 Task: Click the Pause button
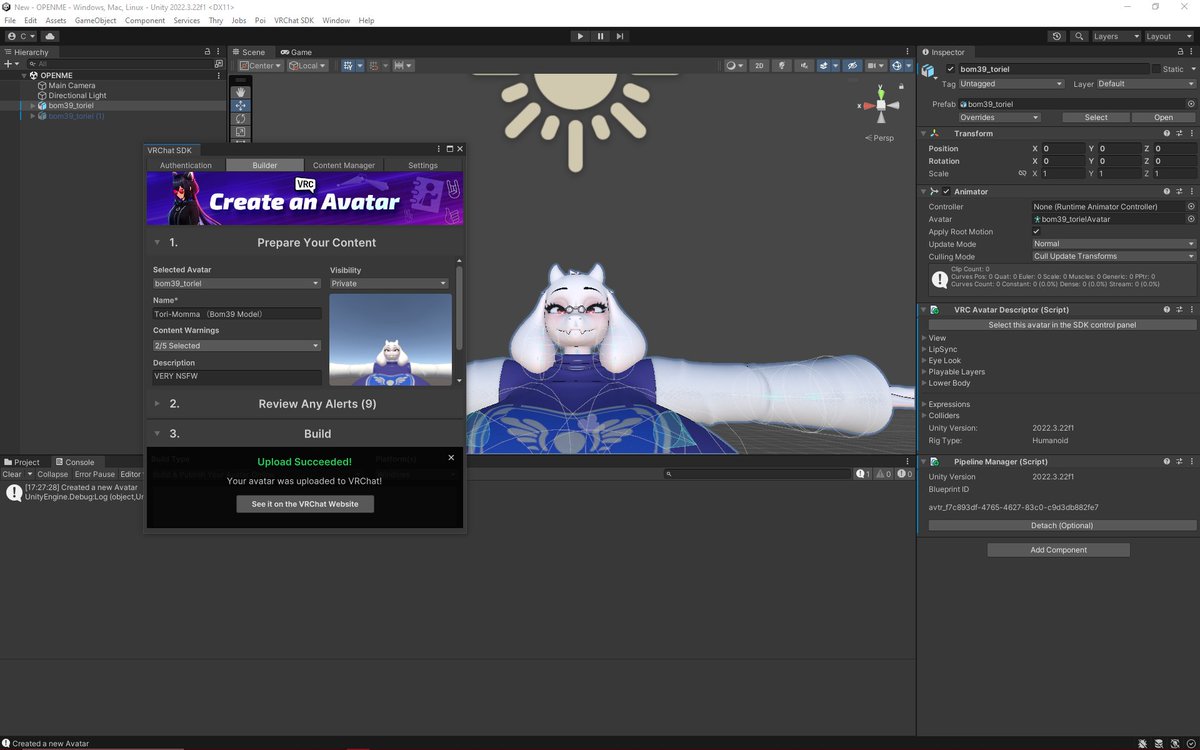tap(600, 36)
